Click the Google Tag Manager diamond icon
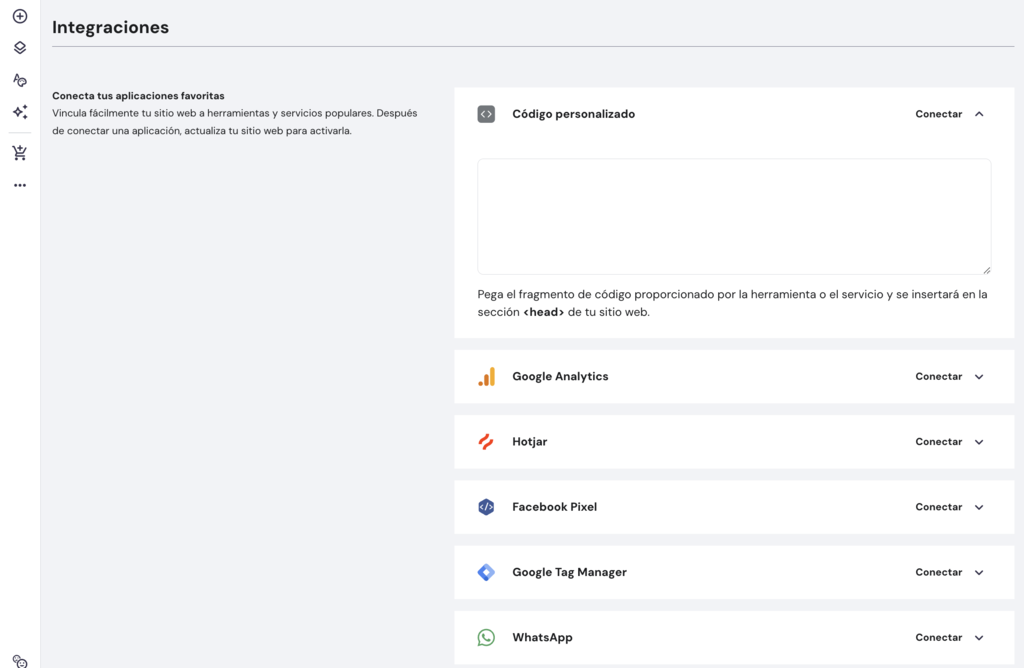The width and height of the screenshot is (1024, 668). tap(487, 572)
